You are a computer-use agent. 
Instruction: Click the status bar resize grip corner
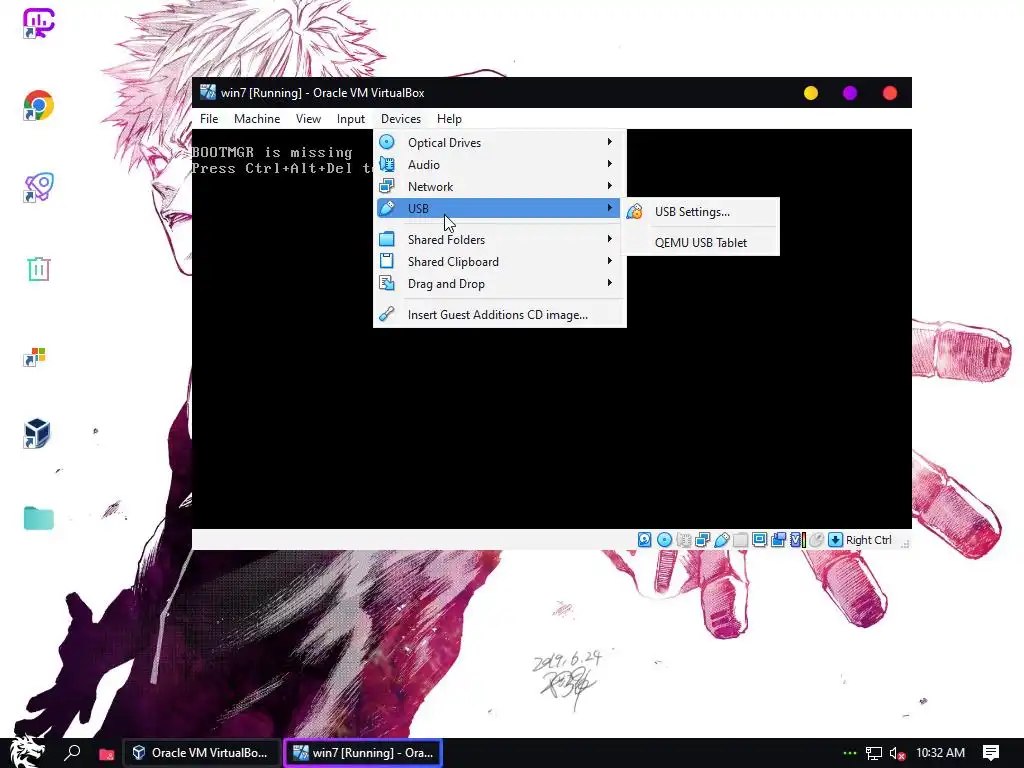tap(905, 543)
